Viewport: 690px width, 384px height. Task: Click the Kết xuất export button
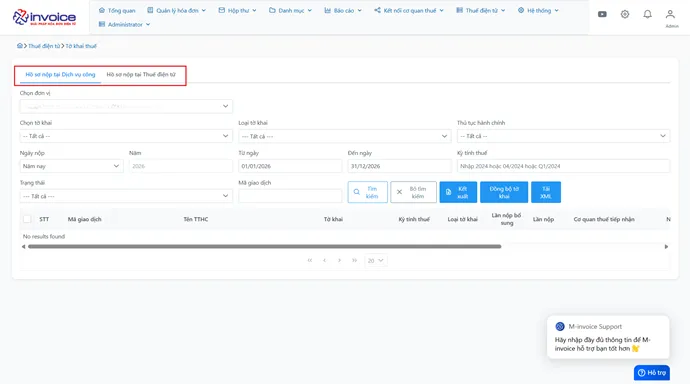click(458, 192)
